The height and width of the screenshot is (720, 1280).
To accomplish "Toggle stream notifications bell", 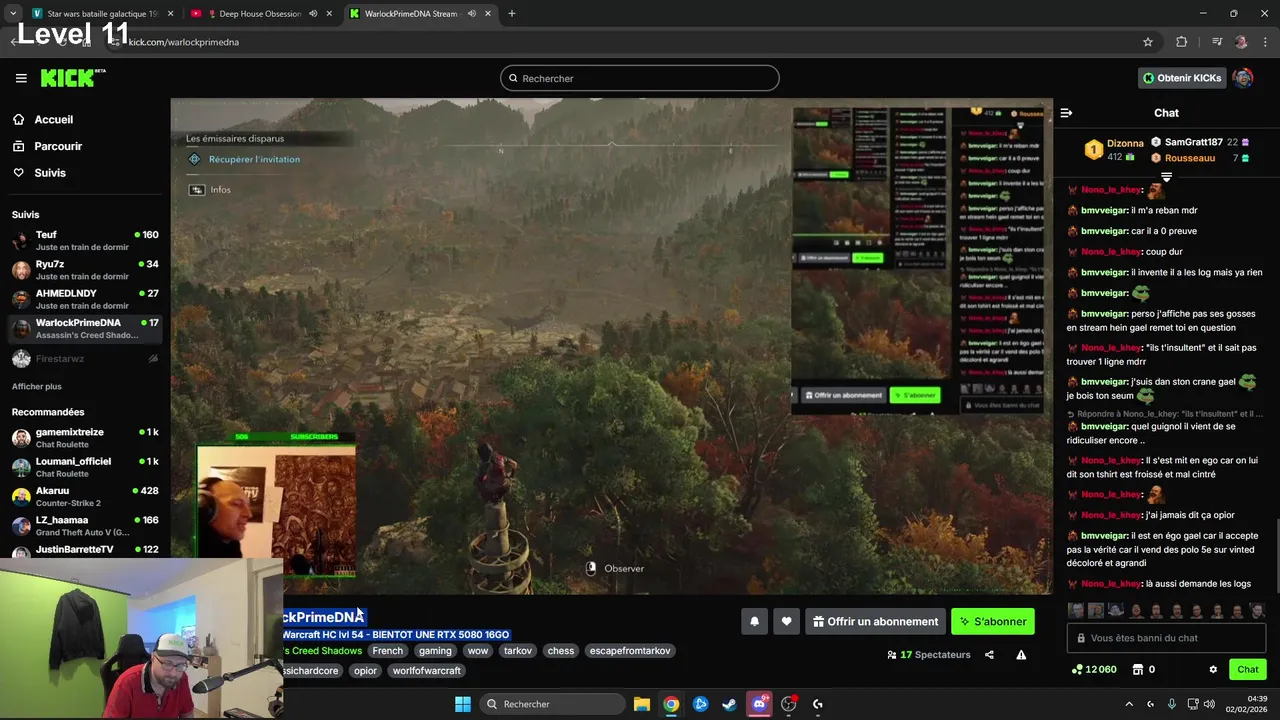I will [x=755, y=621].
